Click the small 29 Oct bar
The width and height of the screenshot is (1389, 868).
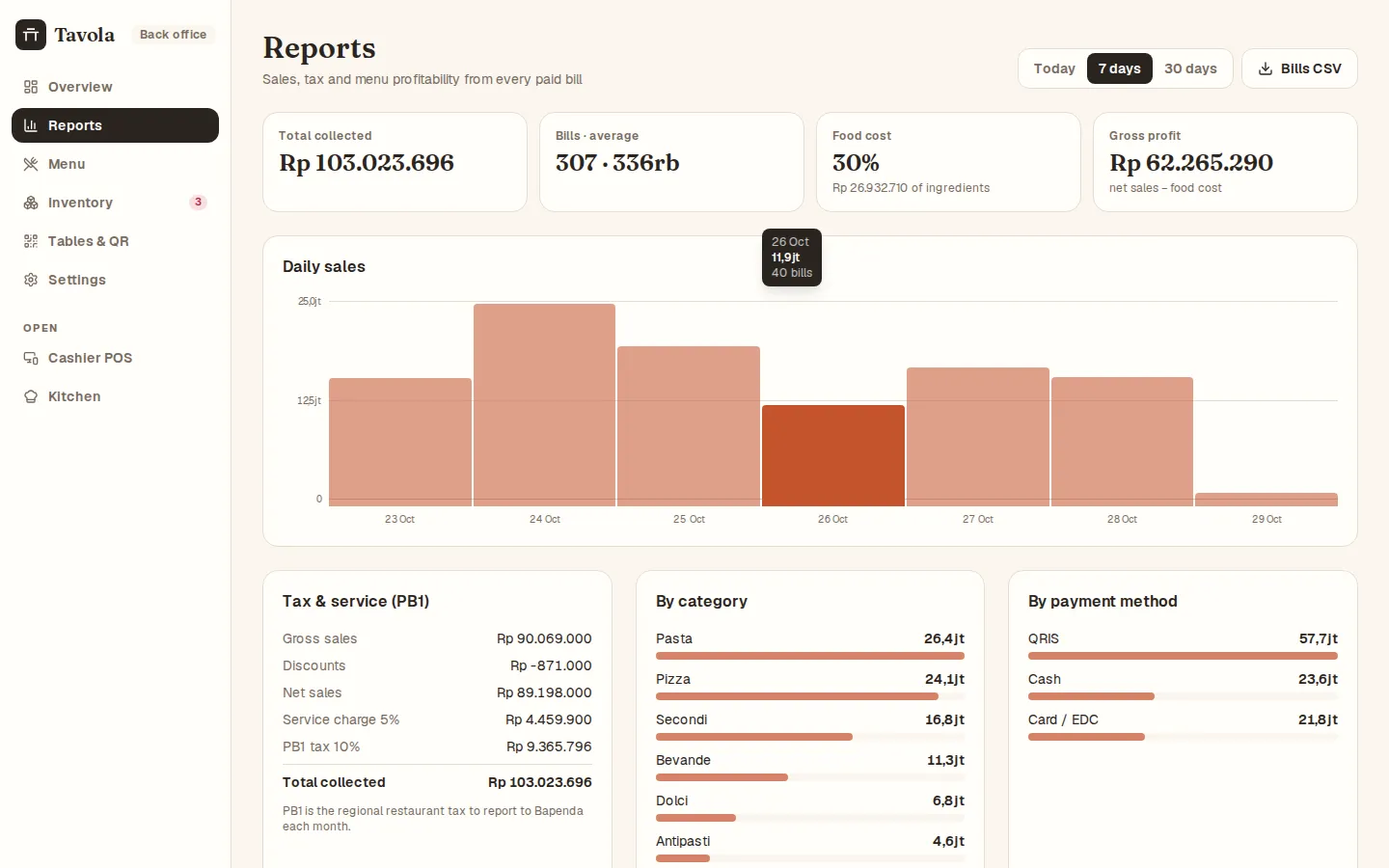point(1266,500)
